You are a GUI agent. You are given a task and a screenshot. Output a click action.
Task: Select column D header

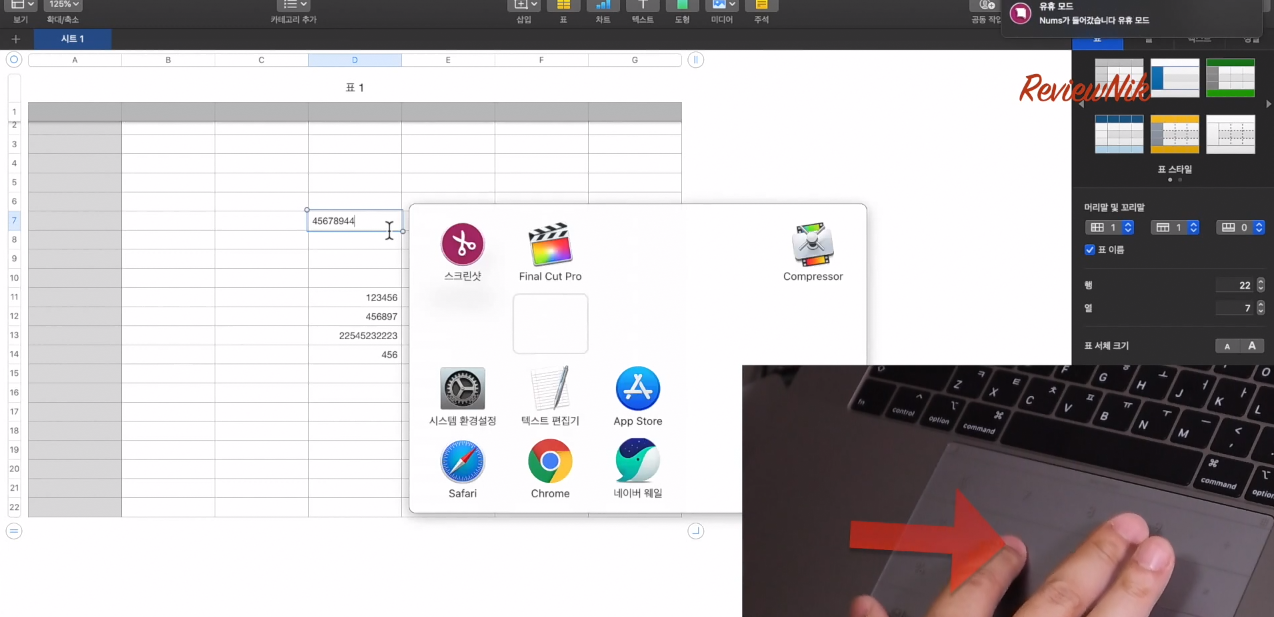[x=355, y=60]
